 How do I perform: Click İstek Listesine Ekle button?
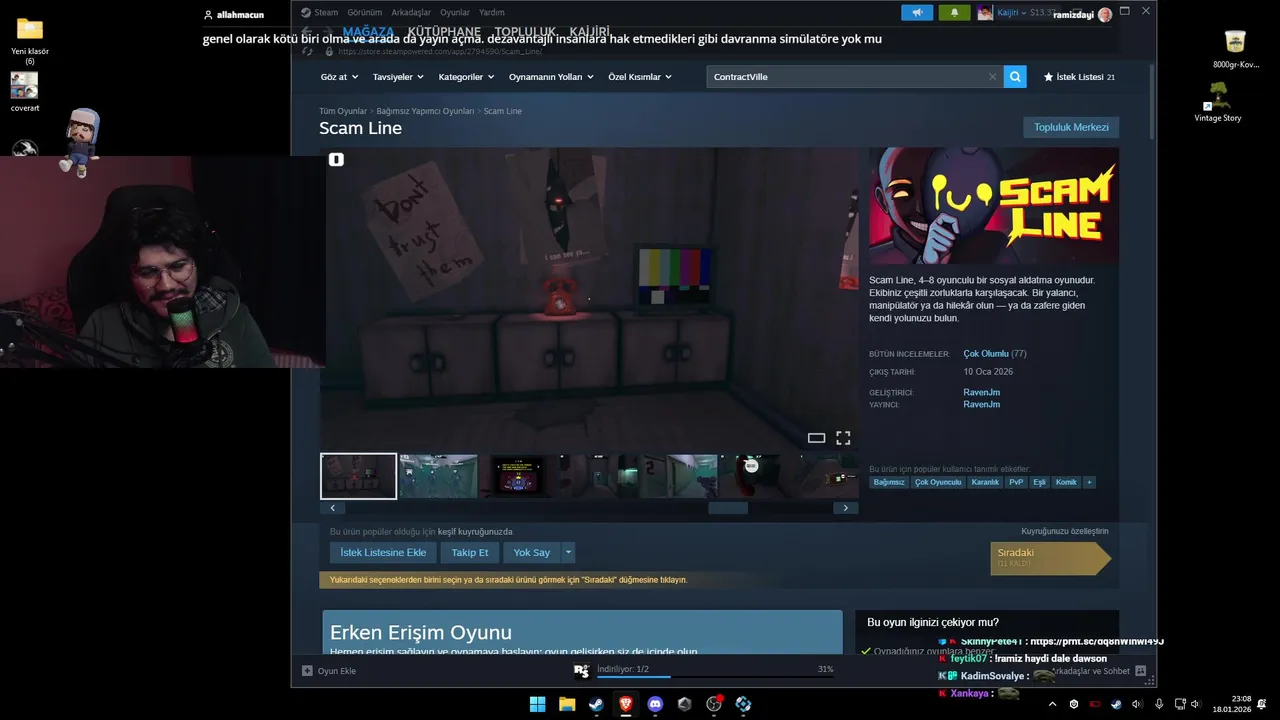tap(383, 552)
